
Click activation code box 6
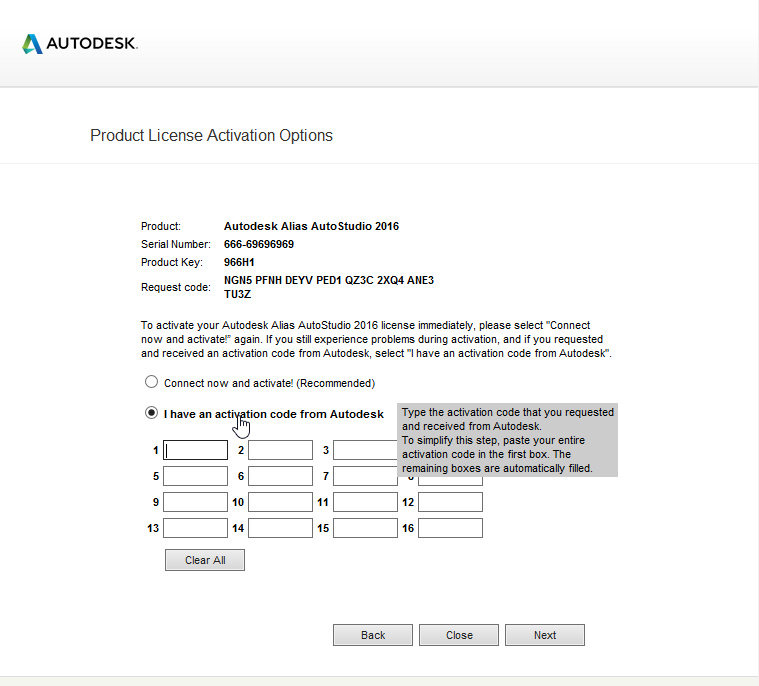point(280,476)
